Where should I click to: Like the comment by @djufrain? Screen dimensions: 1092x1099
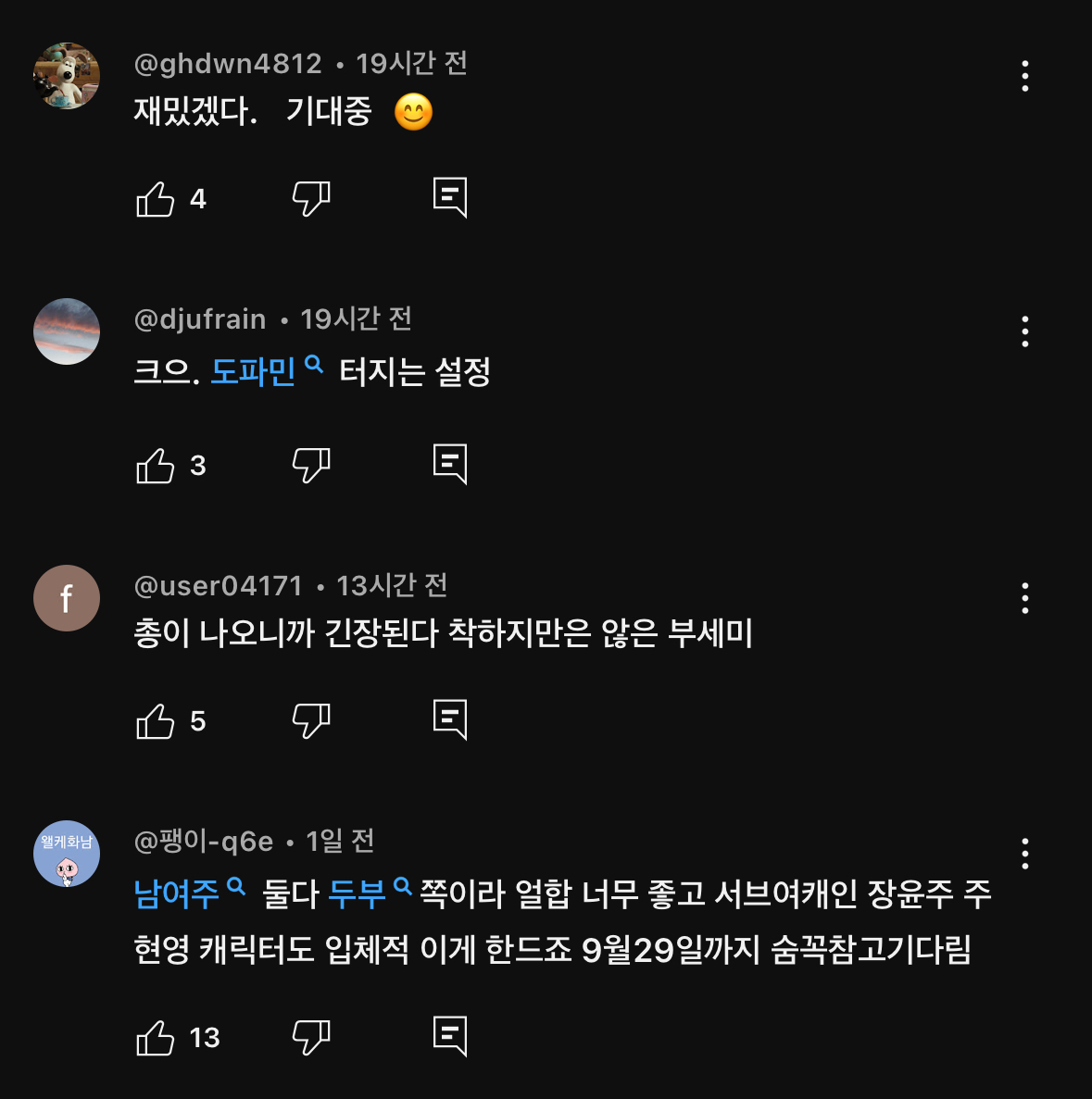tap(156, 465)
